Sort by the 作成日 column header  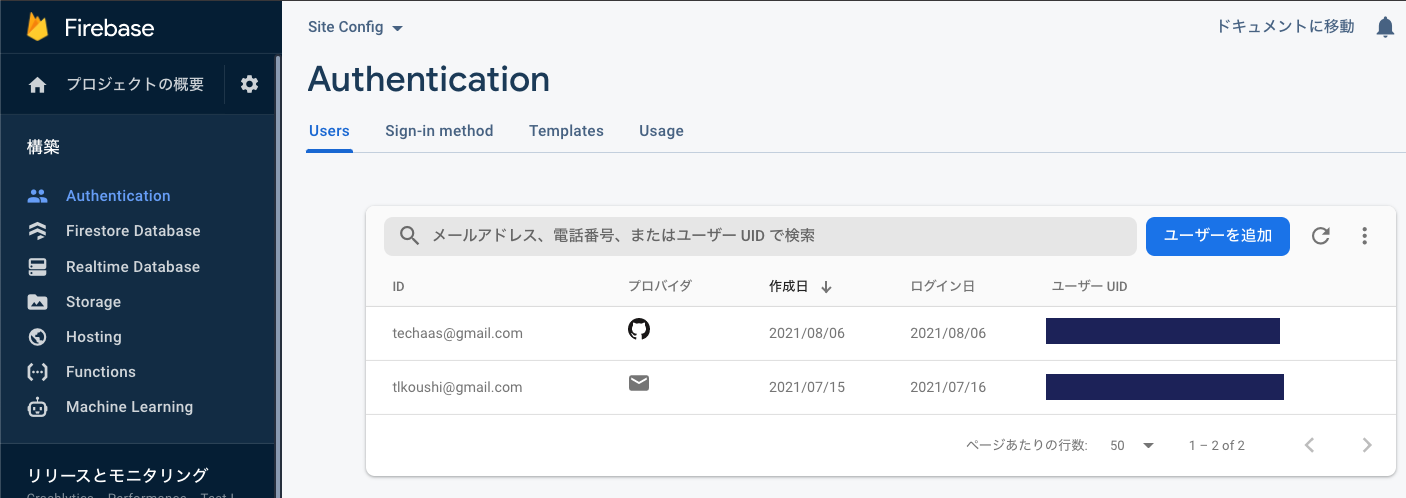coord(788,287)
